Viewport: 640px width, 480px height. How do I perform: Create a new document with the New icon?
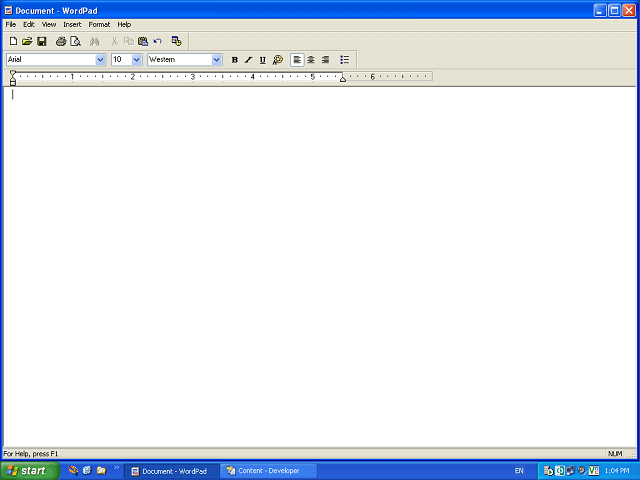[13, 41]
